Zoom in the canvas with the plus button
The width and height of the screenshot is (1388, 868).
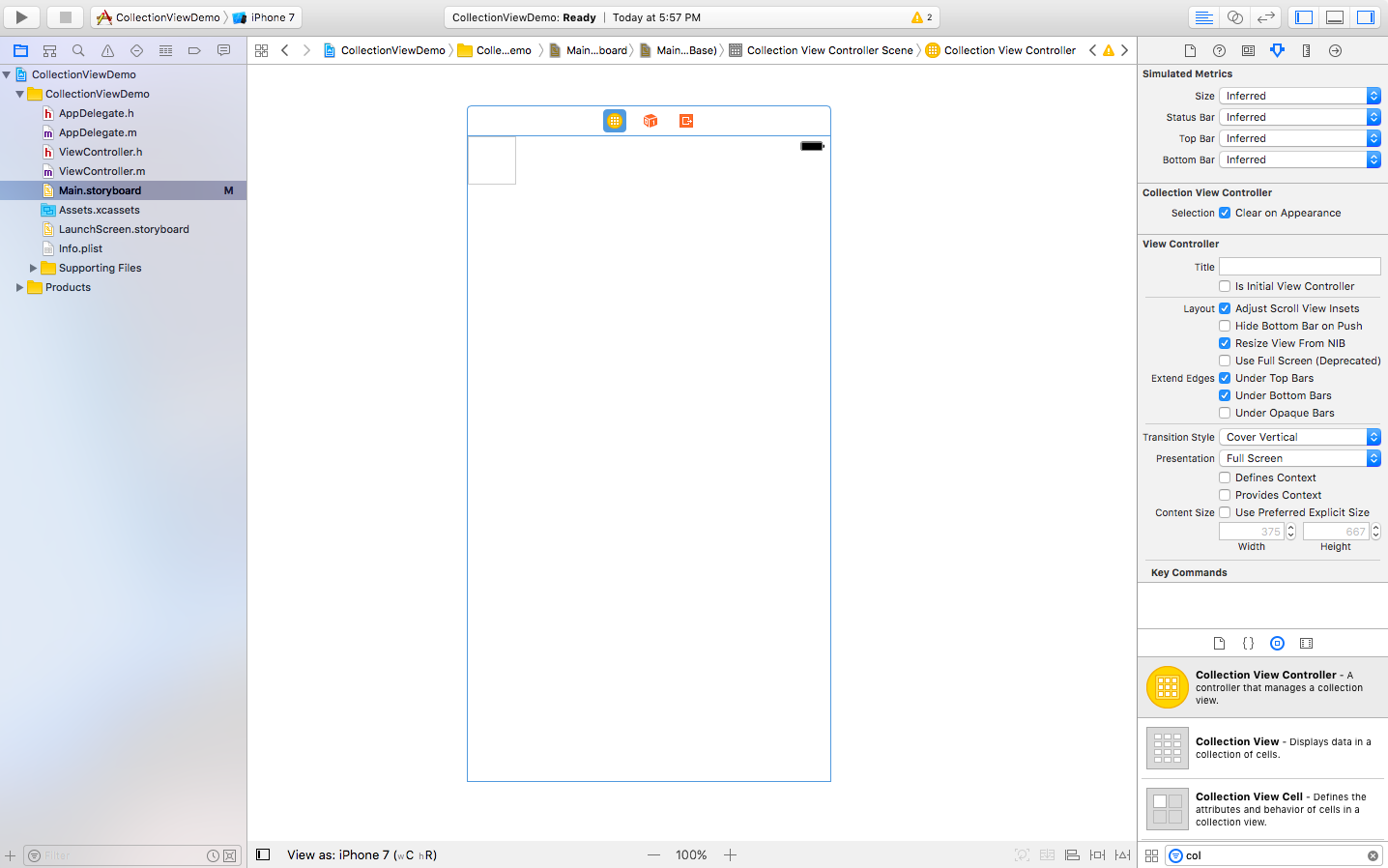tap(730, 854)
